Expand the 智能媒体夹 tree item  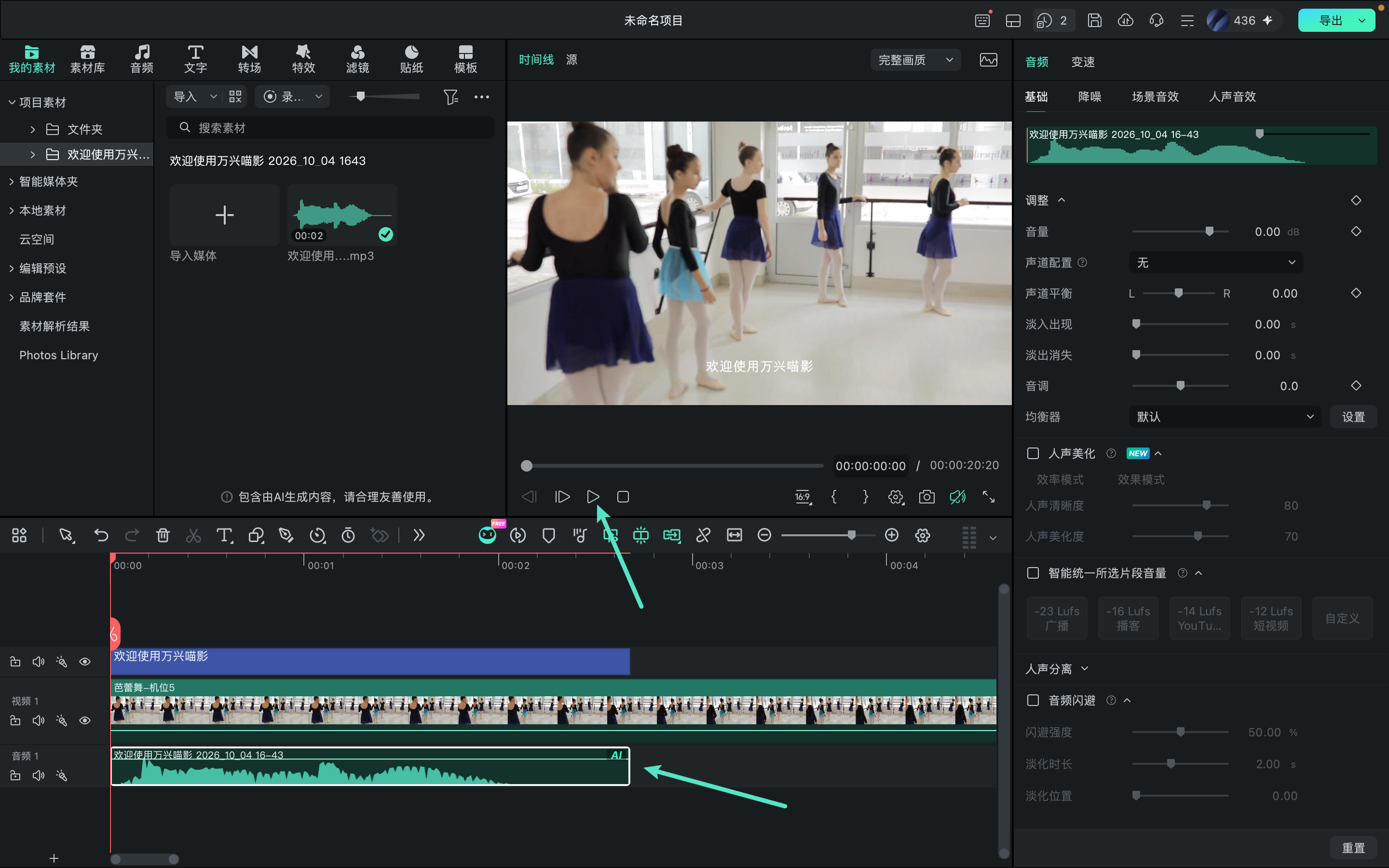12,181
